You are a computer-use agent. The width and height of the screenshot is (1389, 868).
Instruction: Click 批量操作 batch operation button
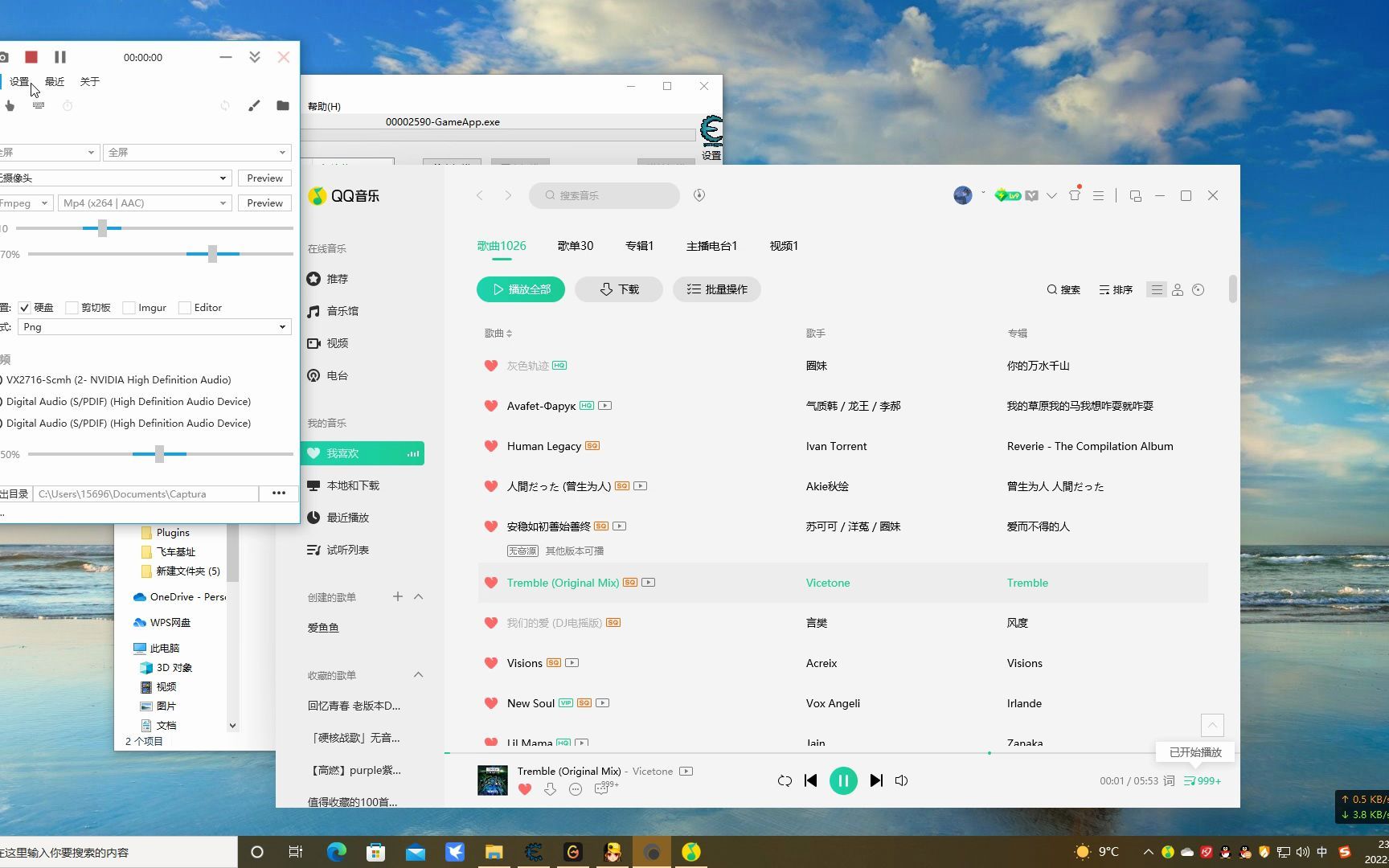pos(717,289)
